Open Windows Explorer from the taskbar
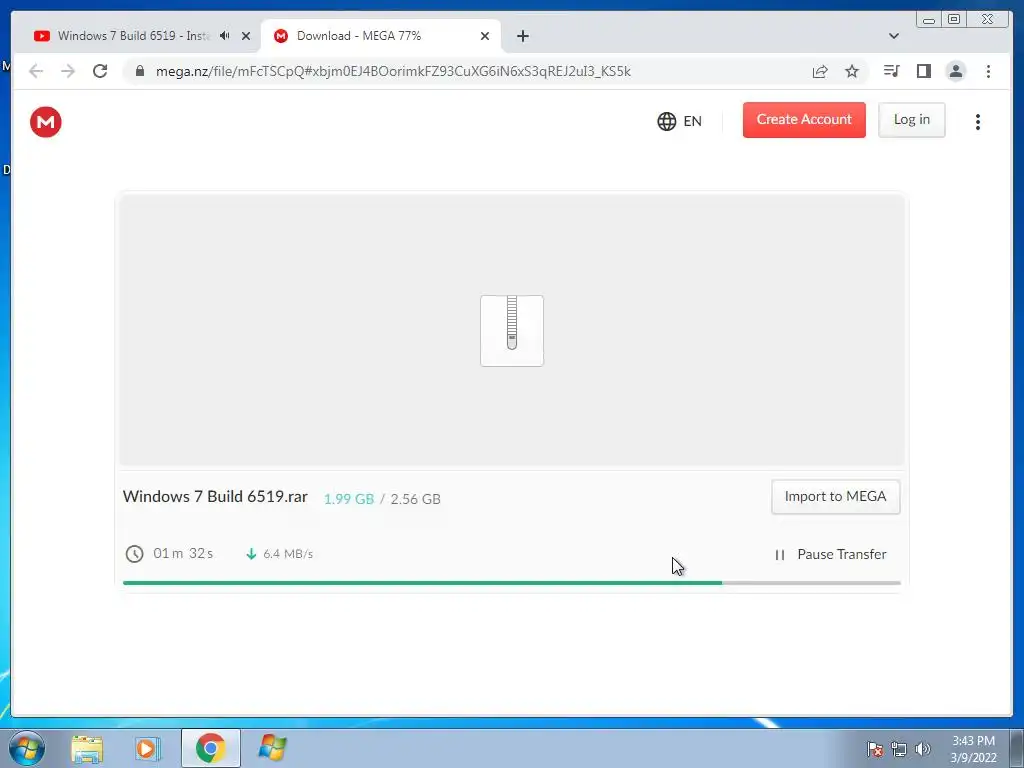 (x=87, y=749)
